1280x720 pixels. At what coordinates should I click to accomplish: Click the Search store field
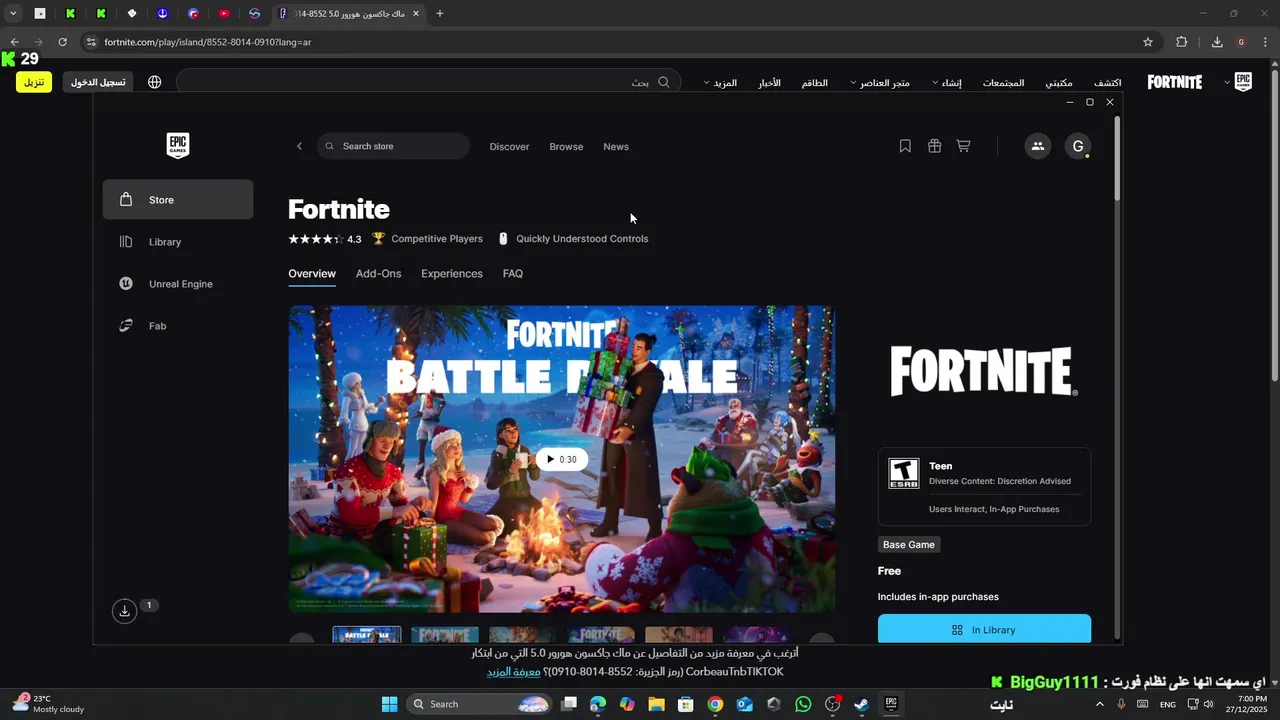point(393,146)
